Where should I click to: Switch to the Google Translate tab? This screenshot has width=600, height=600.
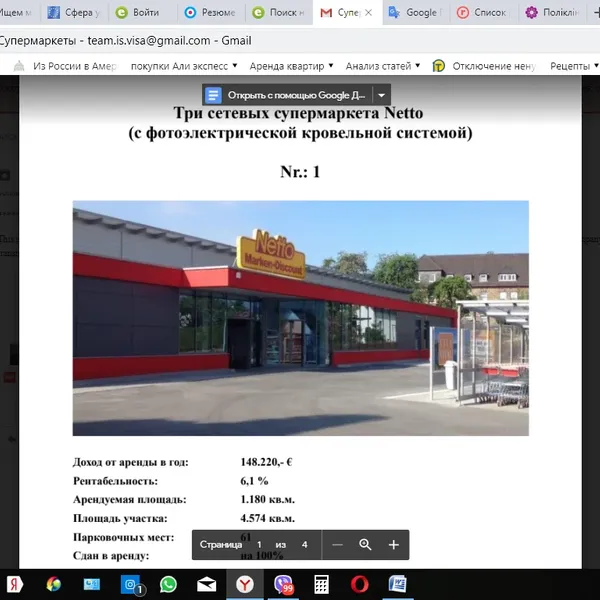tap(416, 13)
